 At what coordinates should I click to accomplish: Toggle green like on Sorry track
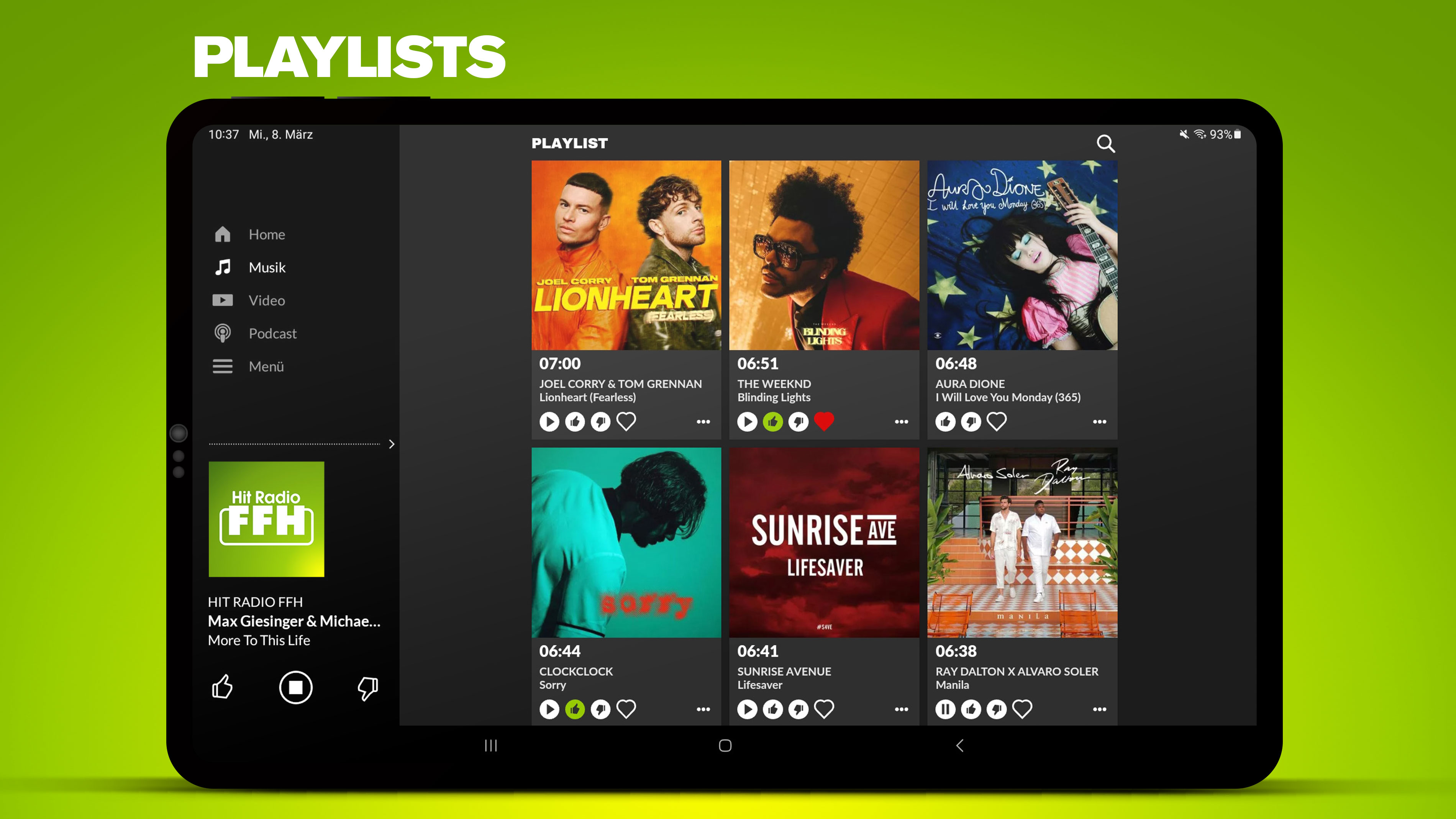point(575,709)
